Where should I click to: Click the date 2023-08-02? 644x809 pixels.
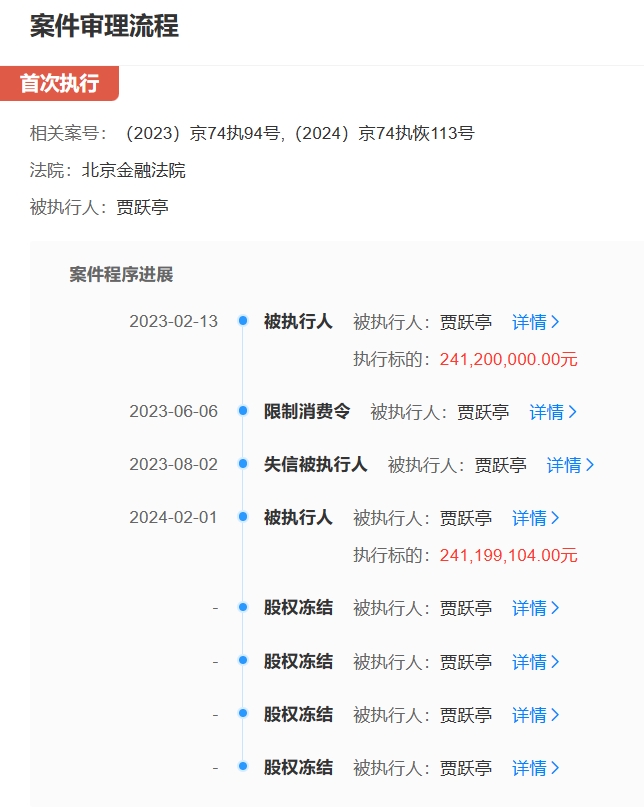coord(173,464)
